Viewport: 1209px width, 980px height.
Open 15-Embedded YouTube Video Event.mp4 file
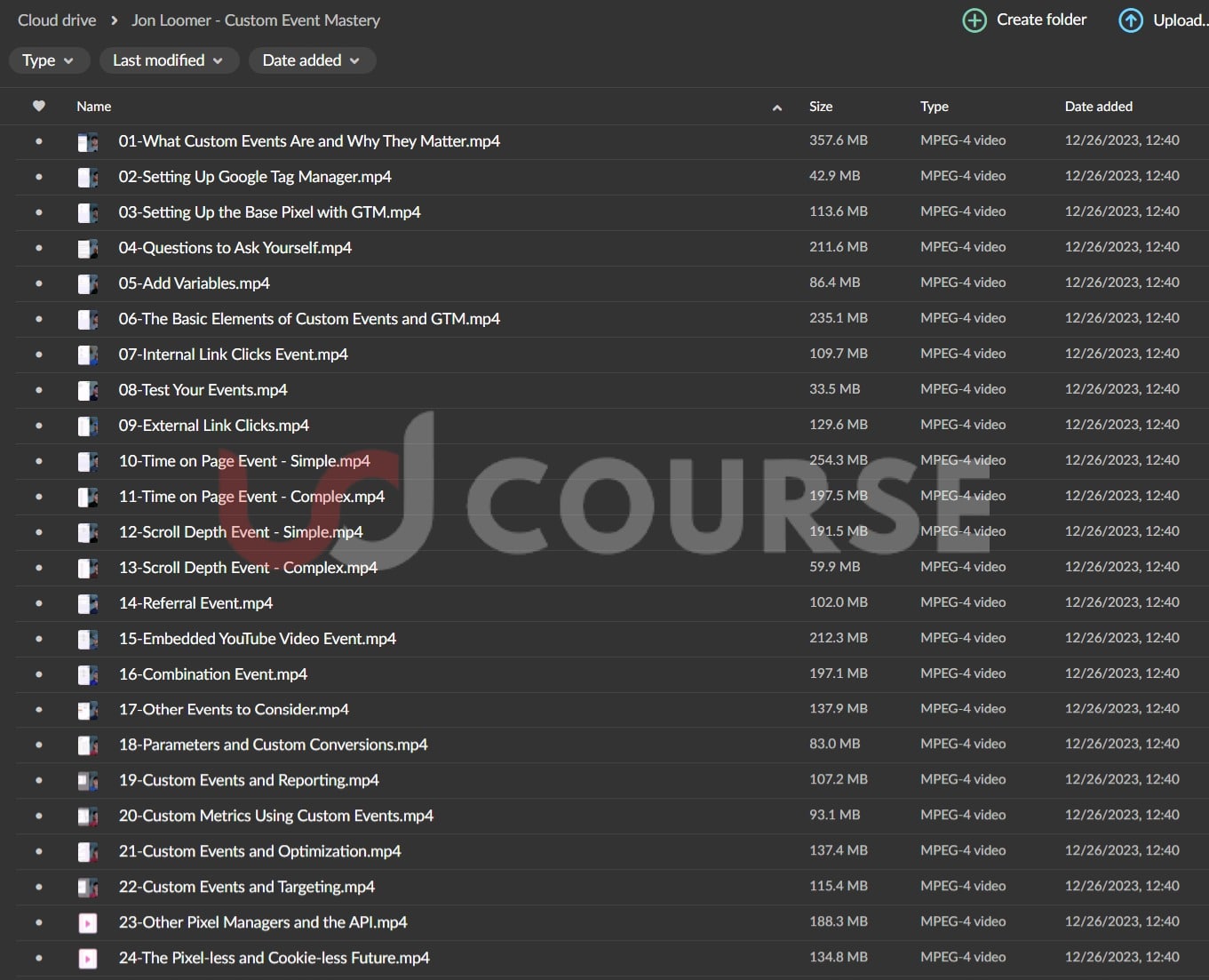[258, 639]
